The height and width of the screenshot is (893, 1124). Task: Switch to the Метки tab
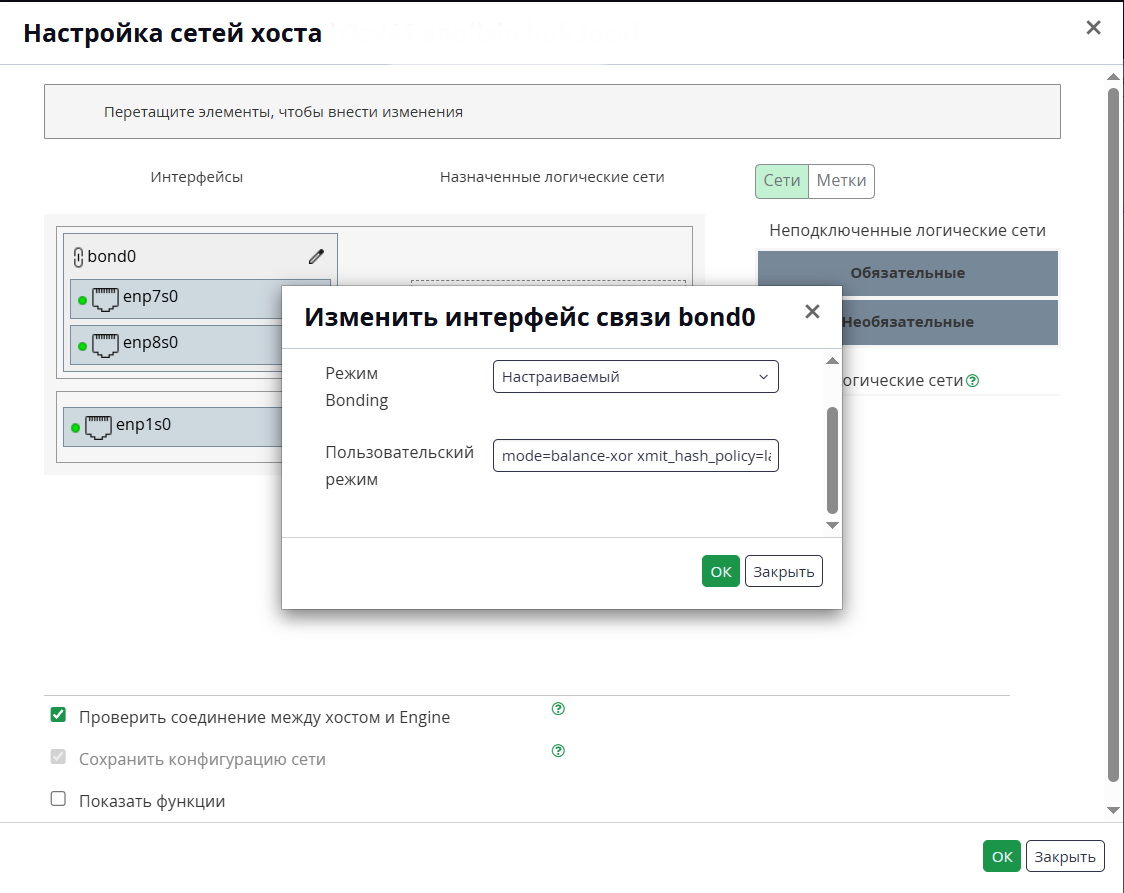tap(842, 181)
